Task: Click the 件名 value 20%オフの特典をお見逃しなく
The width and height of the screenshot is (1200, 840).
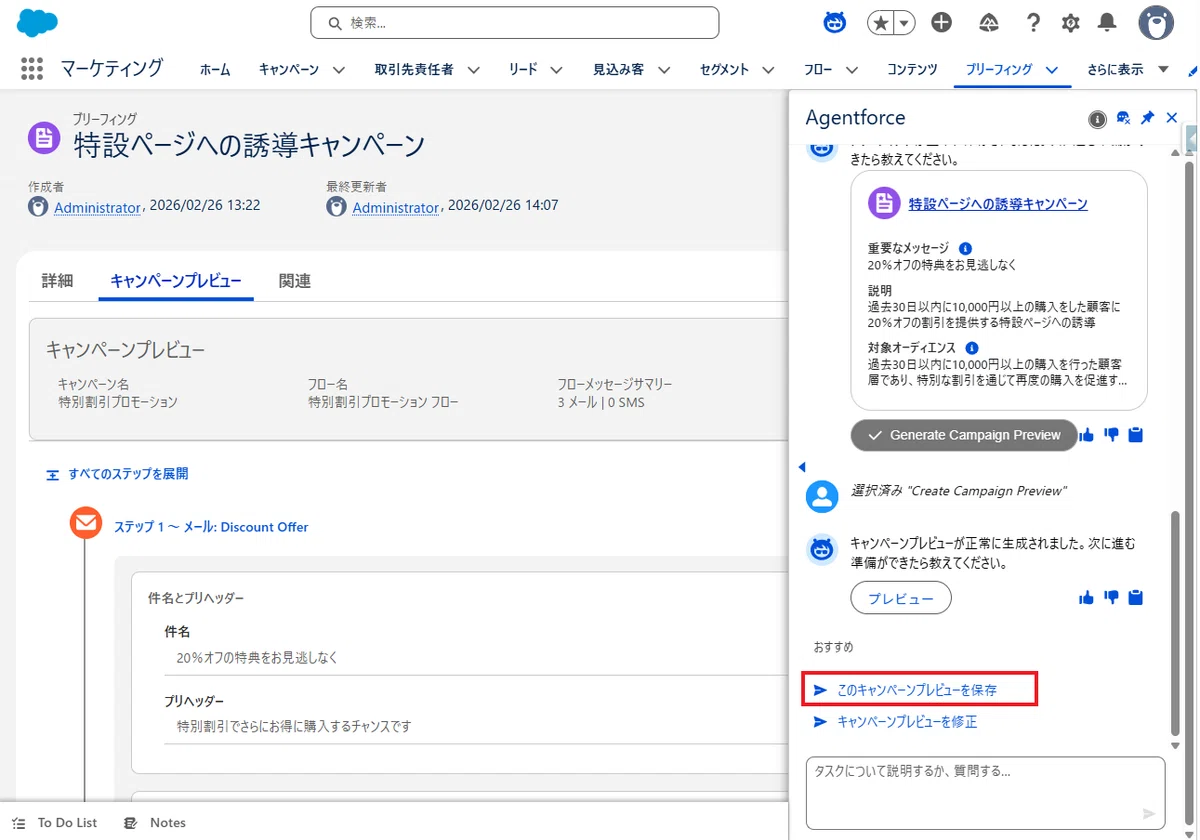Action: tap(257, 658)
